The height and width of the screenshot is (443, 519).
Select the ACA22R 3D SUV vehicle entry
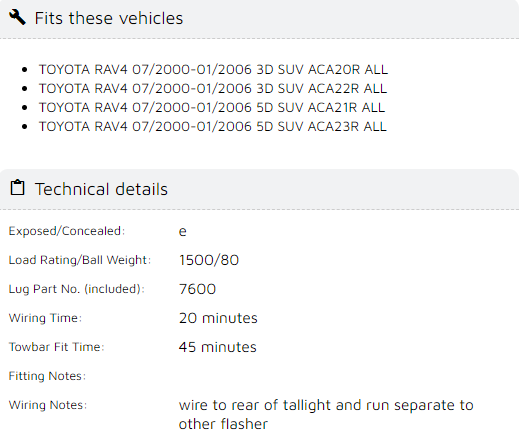click(213, 88)
